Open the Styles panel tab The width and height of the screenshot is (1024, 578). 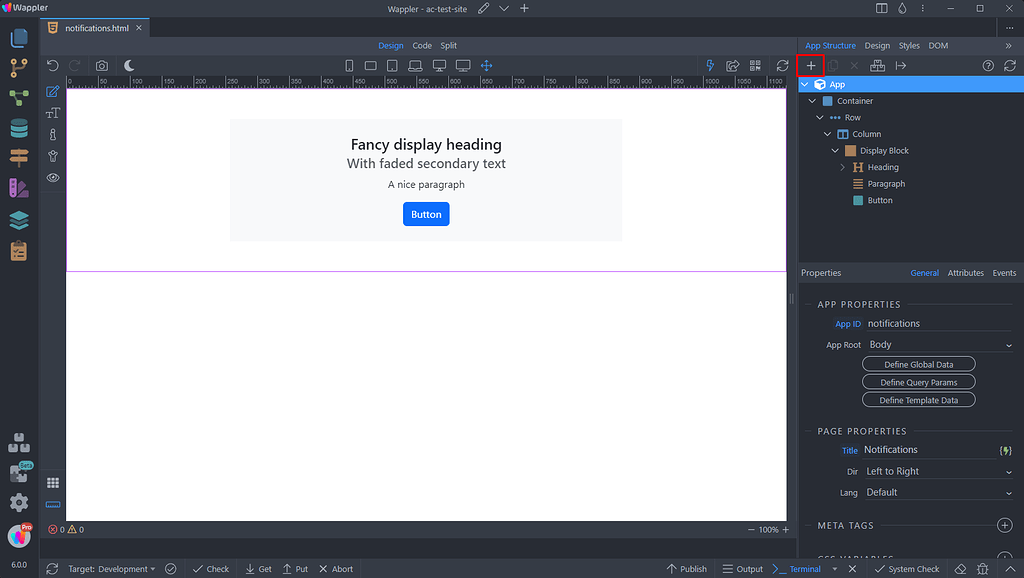coord(908,45)
